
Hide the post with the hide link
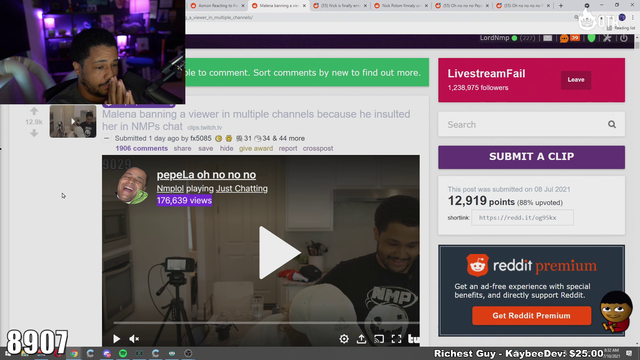coord(227,148)
